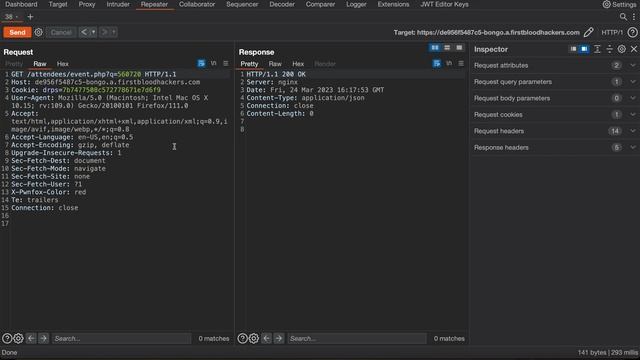The height and width of the screenshot is (360, 640).
Task: Open request search help icon
Action: point(7,338)
